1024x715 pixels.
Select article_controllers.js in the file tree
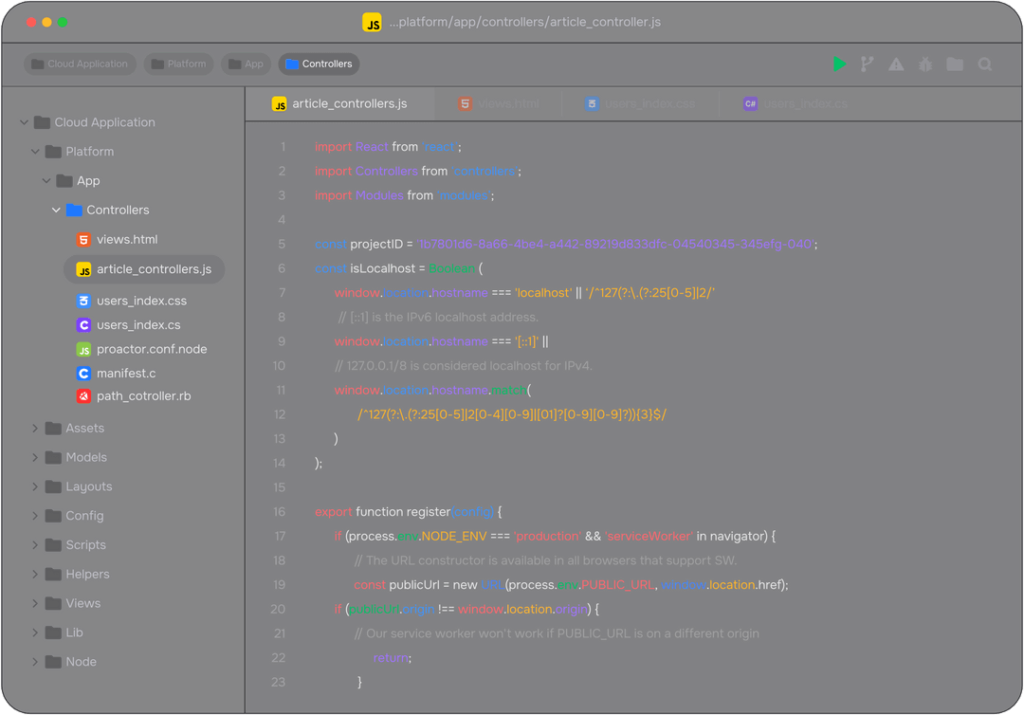point(144,270)
